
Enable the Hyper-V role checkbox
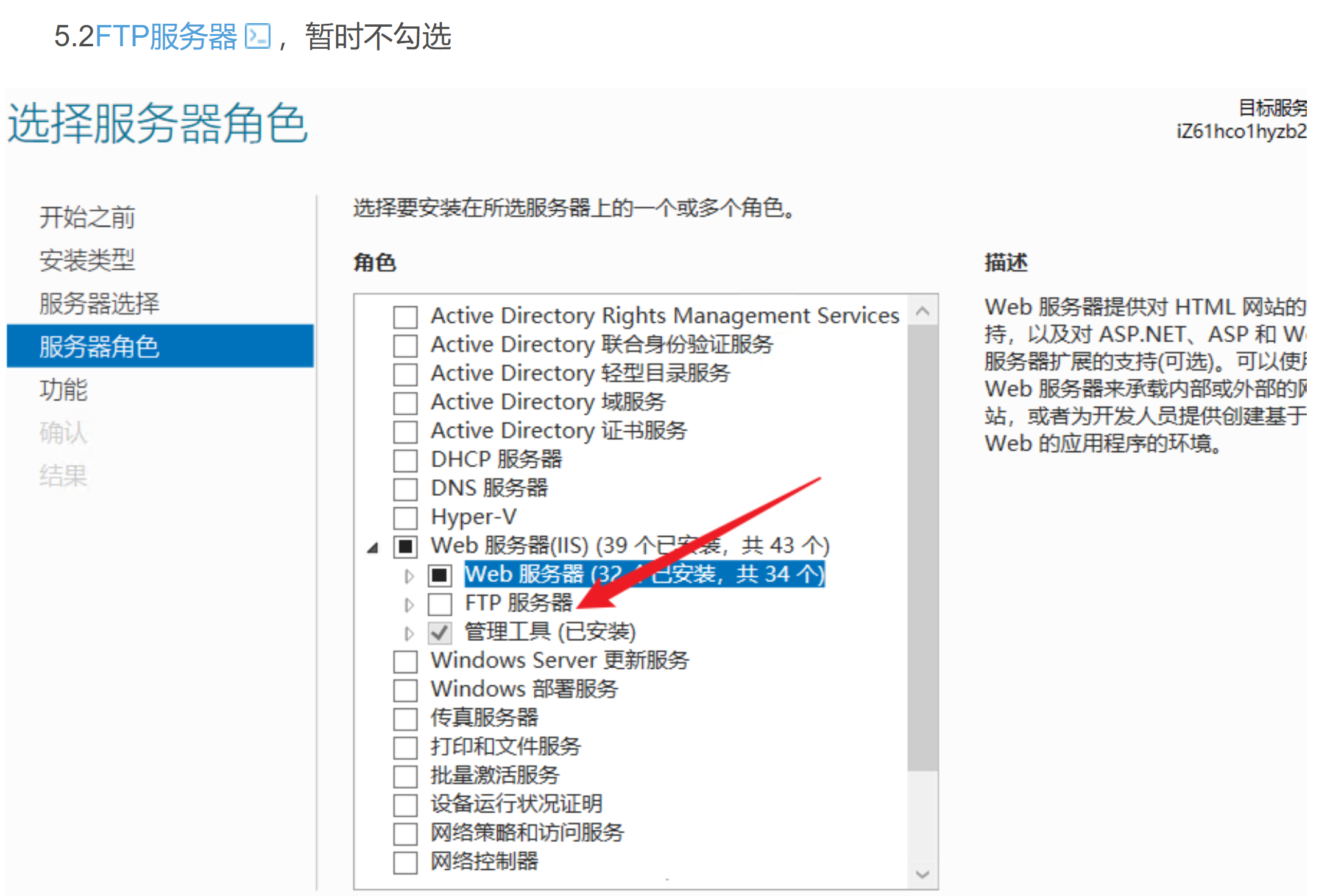[405, 518]
